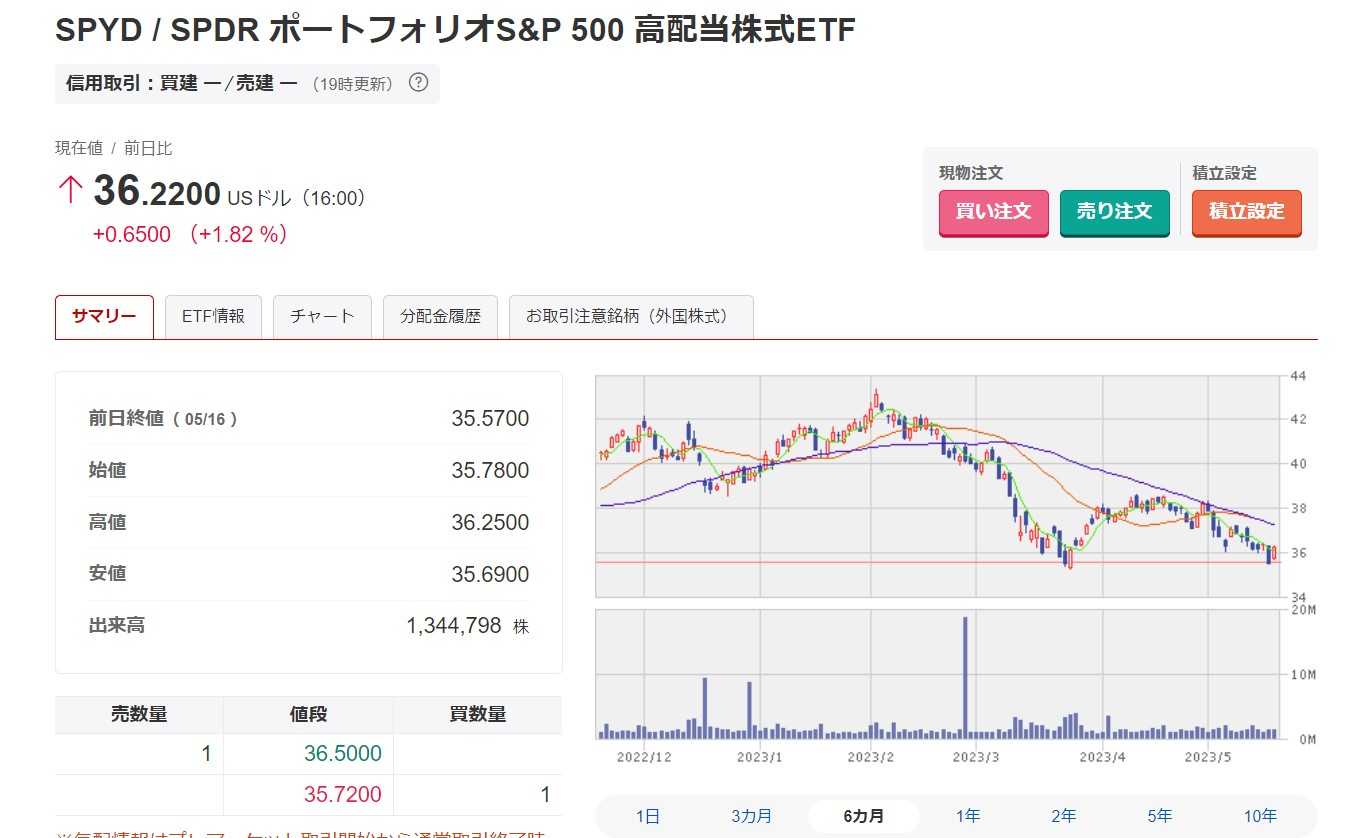Click the bid price 35.7200

coord(343,795)
